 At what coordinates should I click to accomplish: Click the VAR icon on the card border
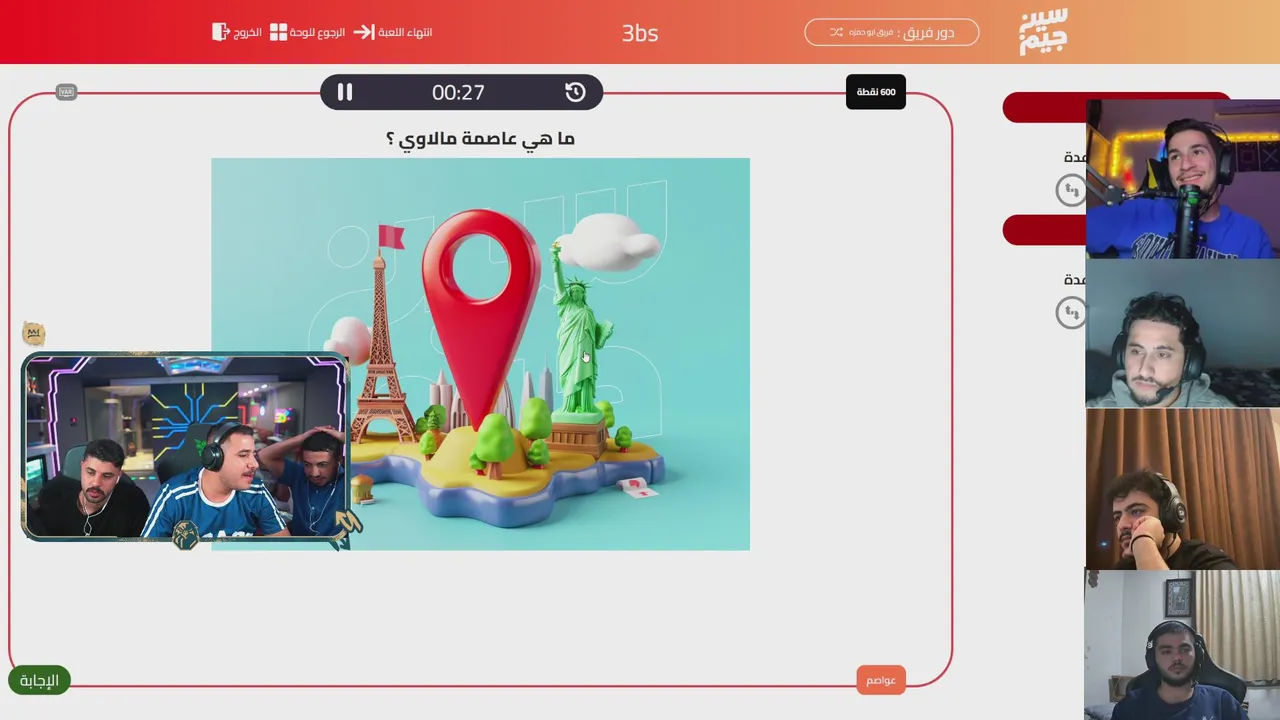click(x=66, y=92)
